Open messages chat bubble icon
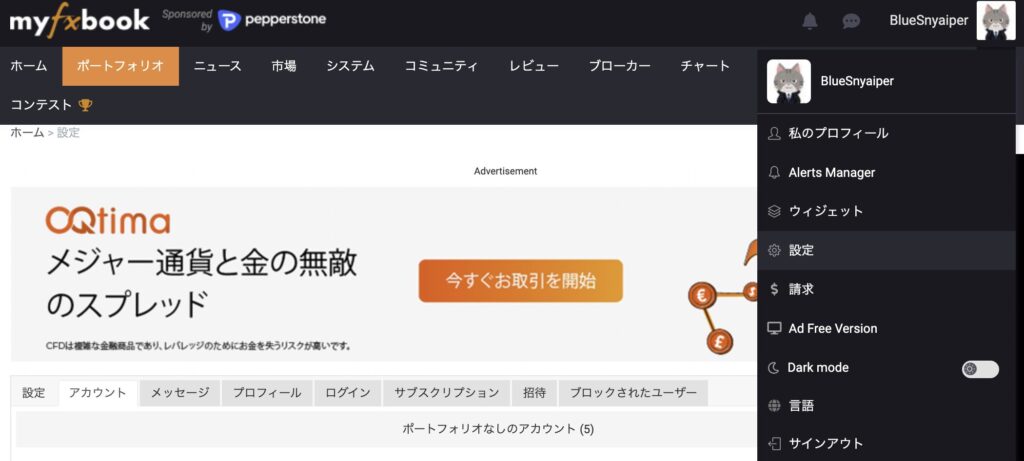The image size is (1024, 461). [x=851, y=21]
